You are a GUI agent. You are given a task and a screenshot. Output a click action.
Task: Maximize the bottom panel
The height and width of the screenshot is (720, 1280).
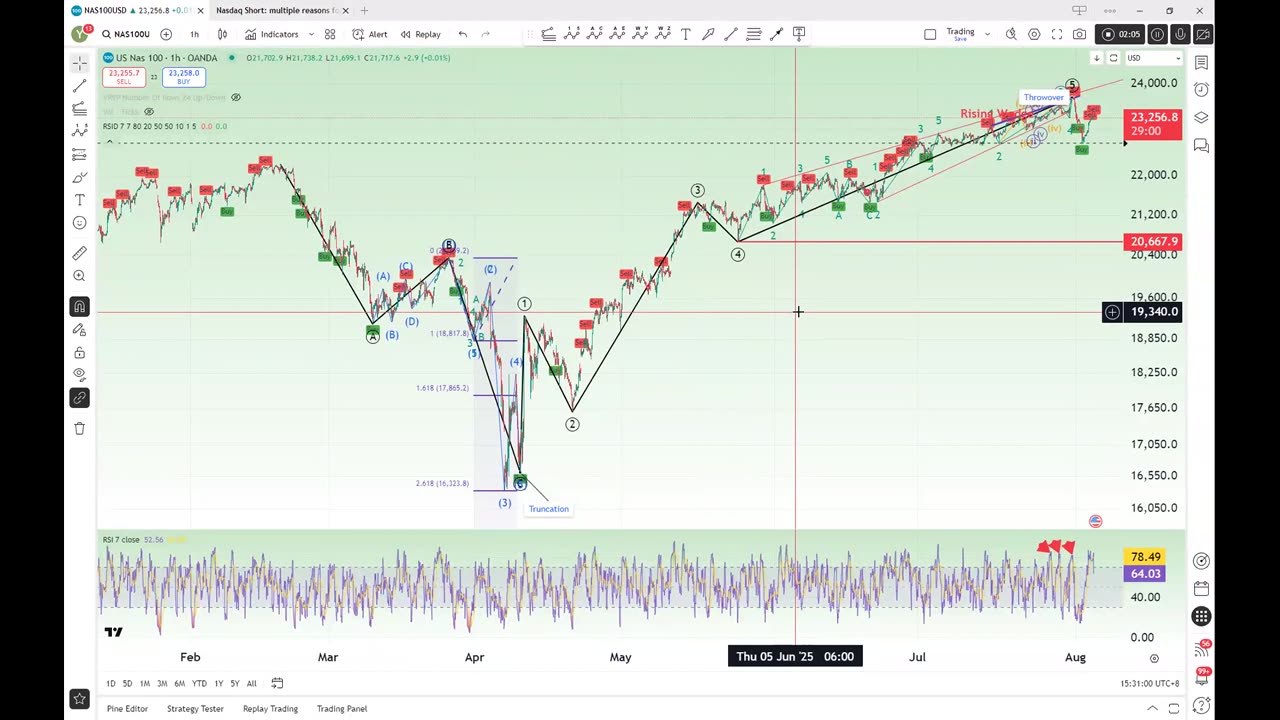[1174, 709]
